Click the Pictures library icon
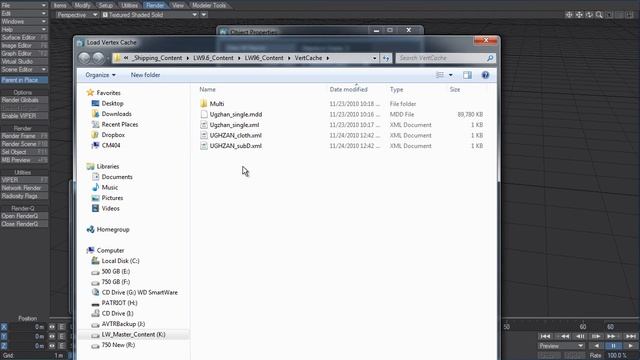640x360 pixels. tap(95, 198)
